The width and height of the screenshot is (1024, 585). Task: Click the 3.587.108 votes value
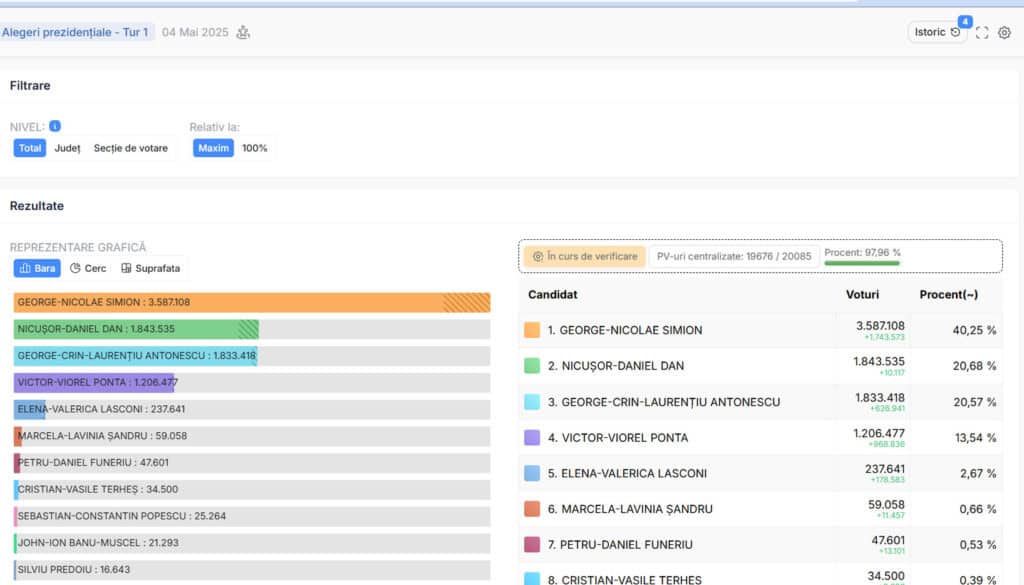880,326
